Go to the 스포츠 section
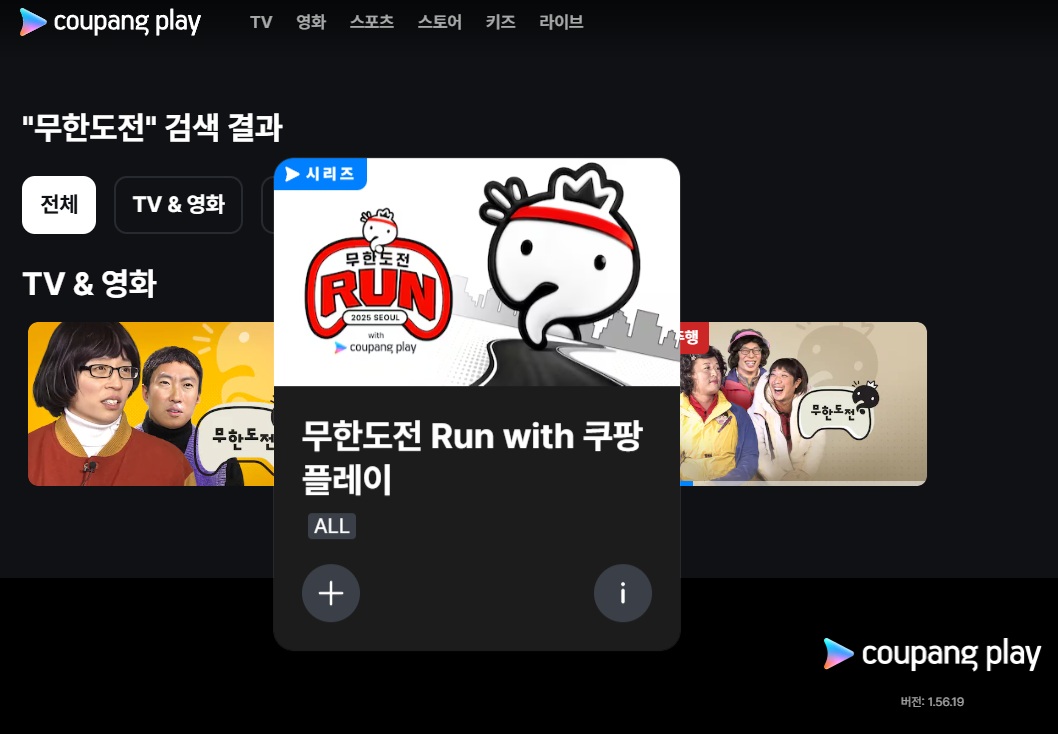This screenshot has width=1058, height=734. click(x=372, y=22)
